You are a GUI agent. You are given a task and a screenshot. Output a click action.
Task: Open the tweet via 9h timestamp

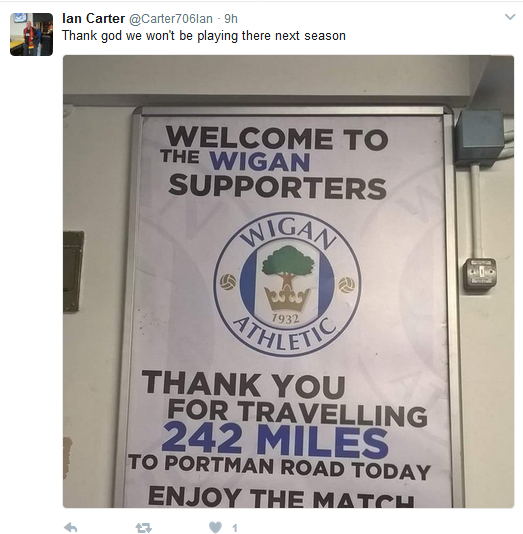click(x=231, y=19)
